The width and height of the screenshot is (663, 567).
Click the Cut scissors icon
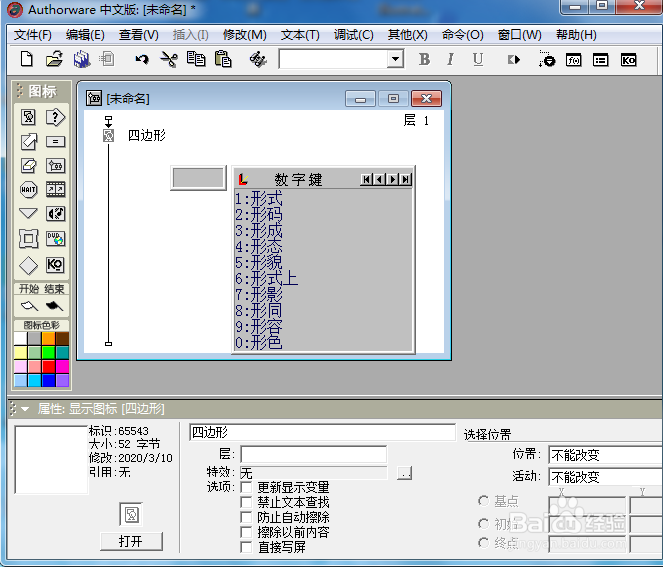(169, 59)
